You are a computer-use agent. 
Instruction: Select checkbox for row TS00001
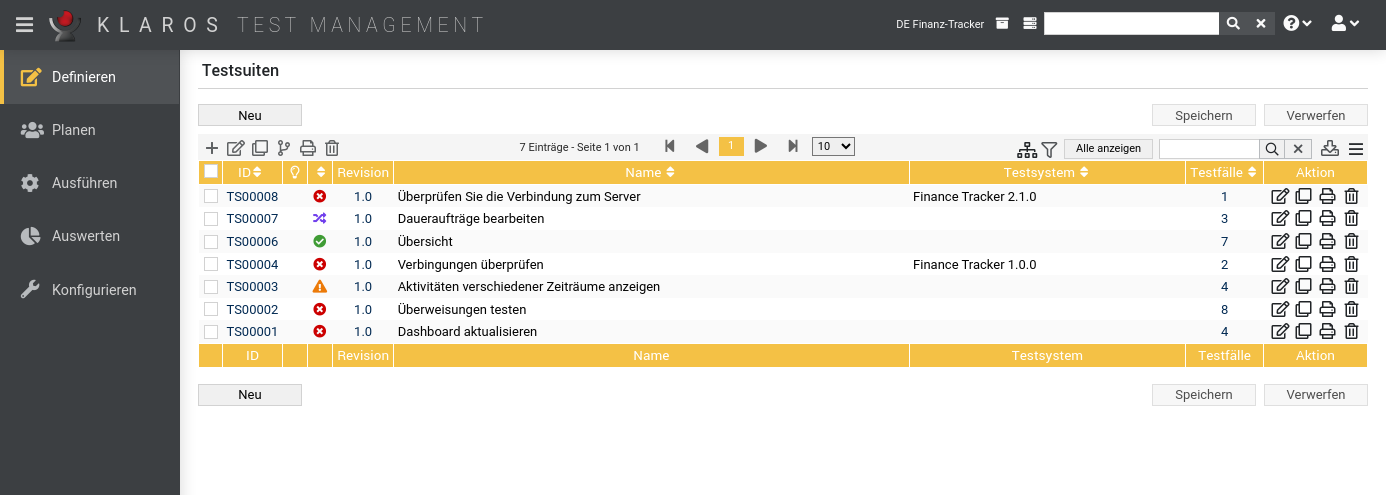pos(211,332)
